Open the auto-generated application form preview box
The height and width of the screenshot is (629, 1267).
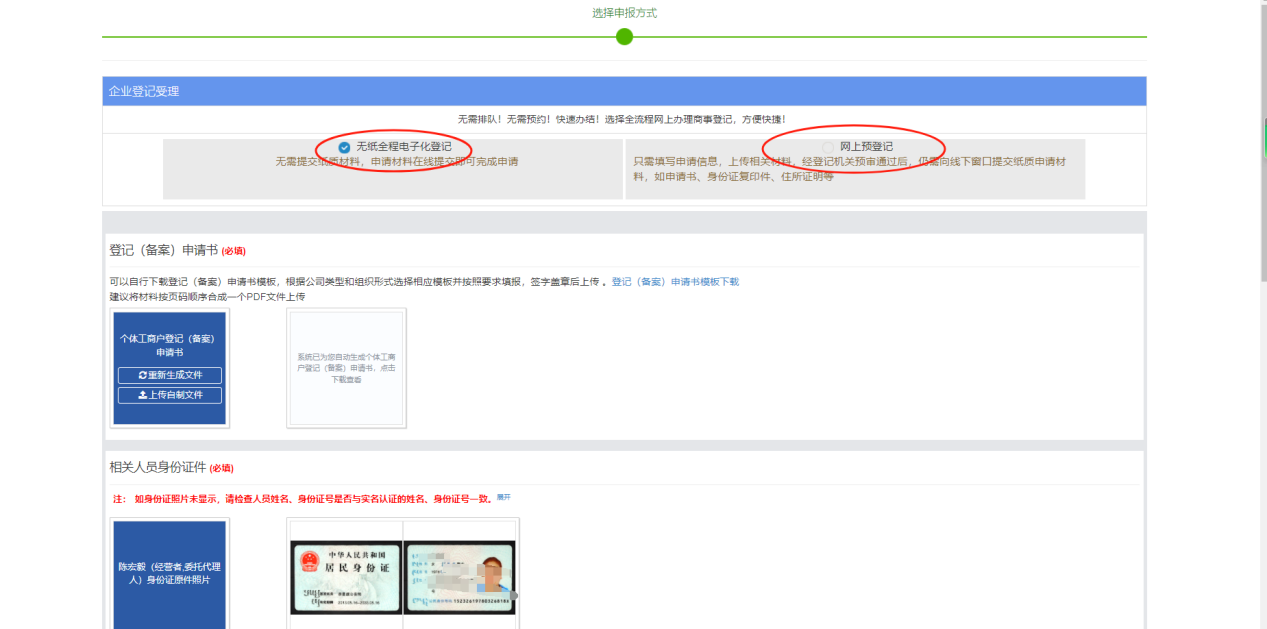click(x=346, y=368)
